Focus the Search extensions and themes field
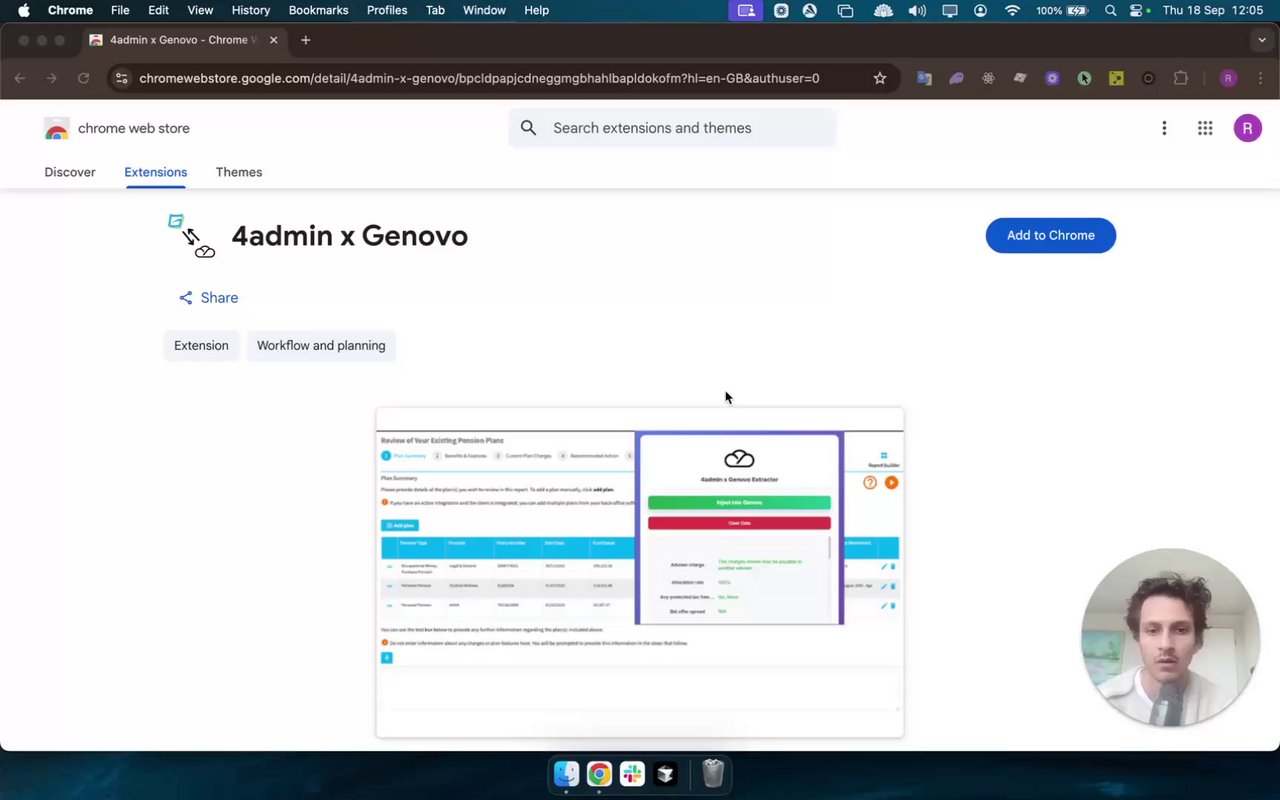This screenshot has width=1280, height=800. [672, 128]
